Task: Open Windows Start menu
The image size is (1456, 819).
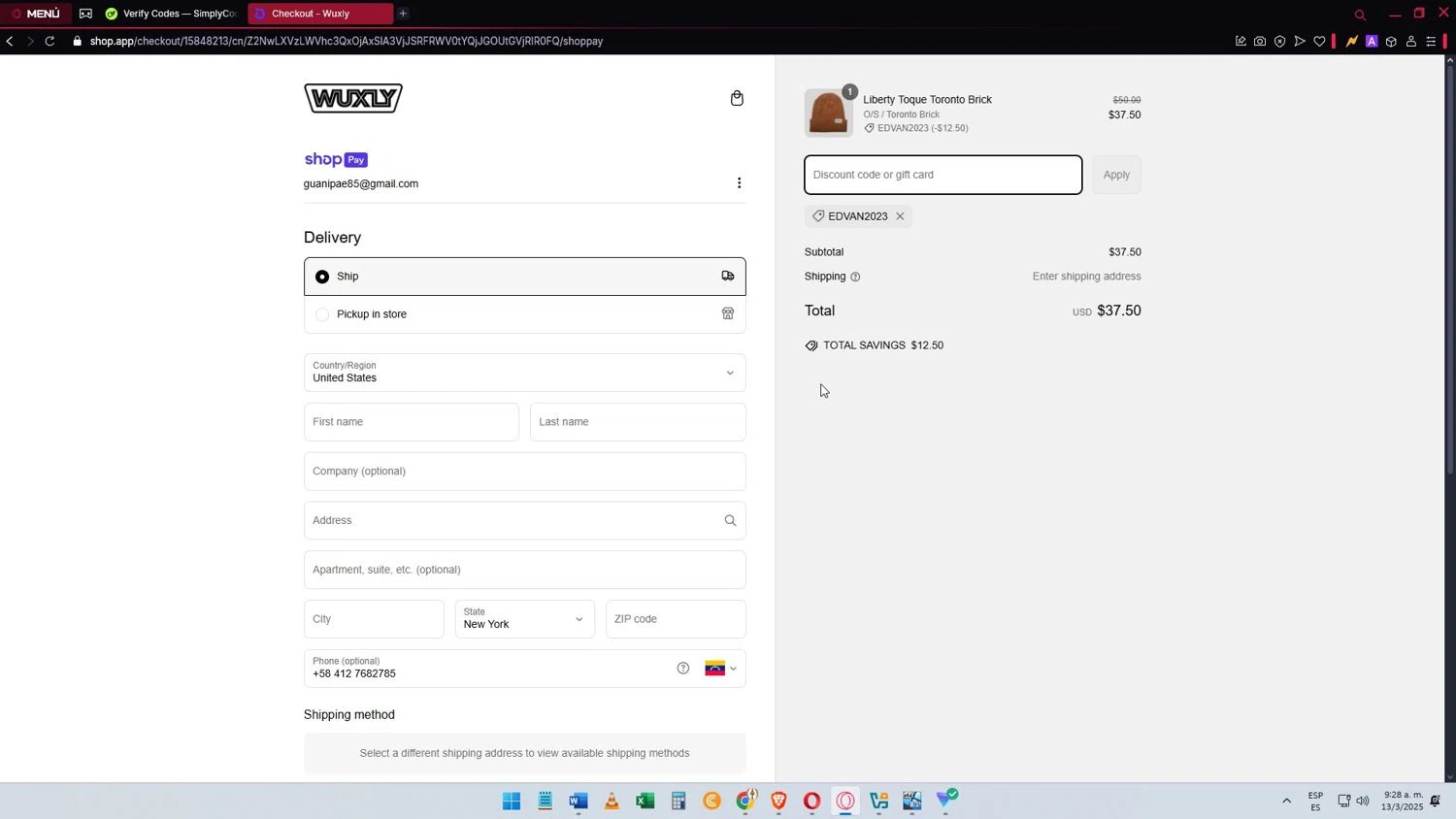Action: 512,801
